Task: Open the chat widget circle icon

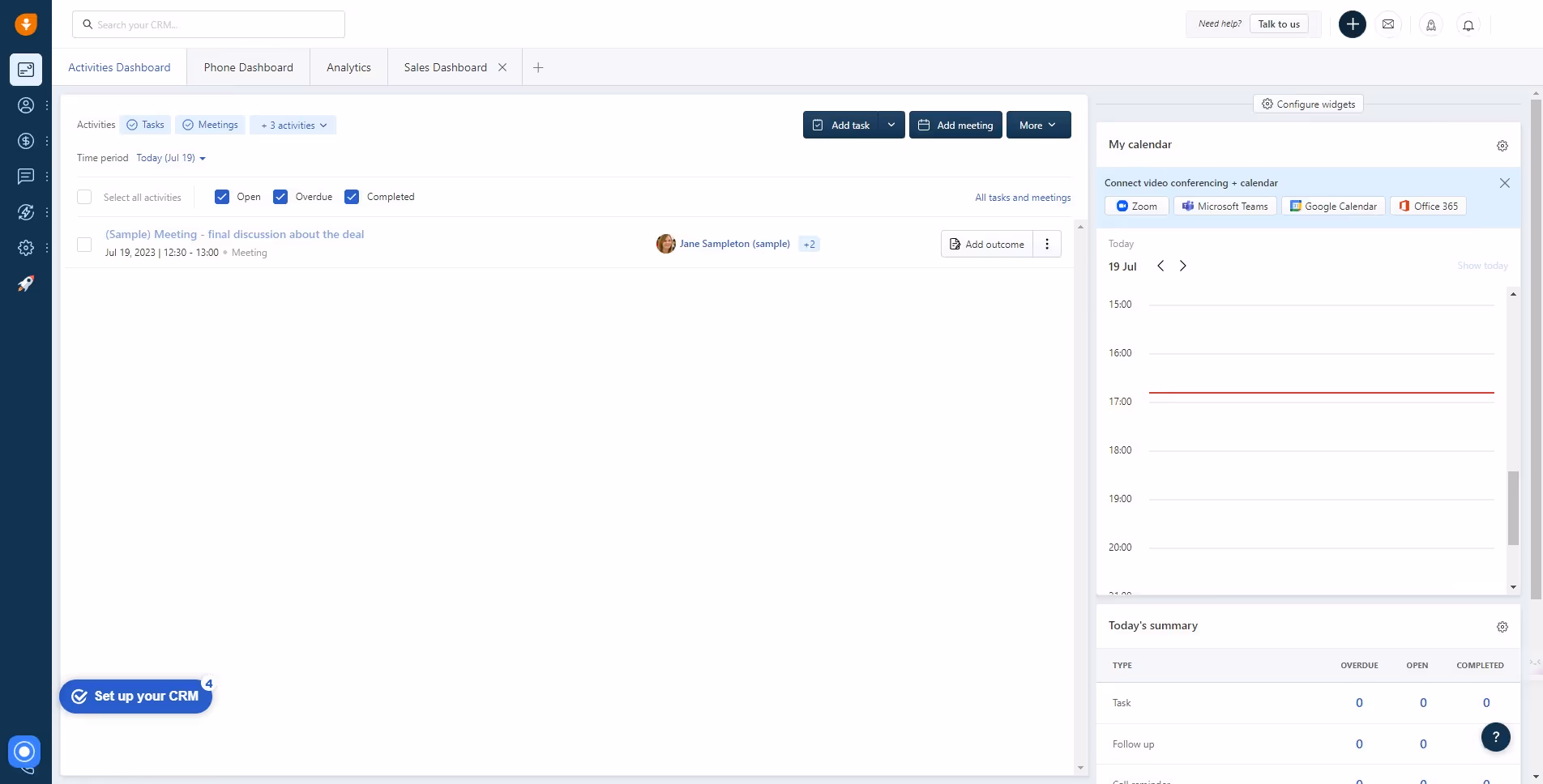Action: tap(24, 752)
